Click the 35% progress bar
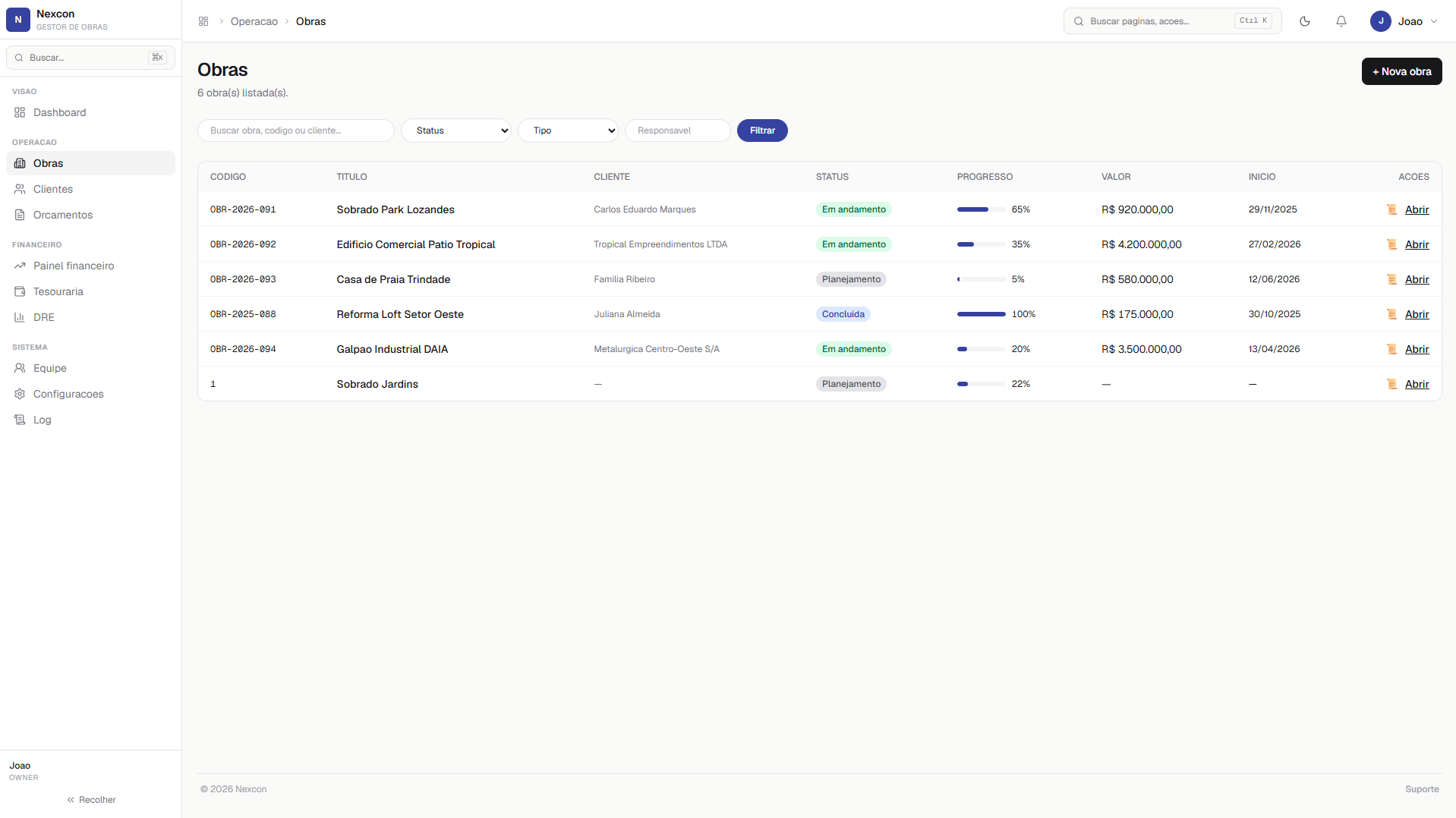This screenshot has width=1456, height=818. click(x=982, y=244)
